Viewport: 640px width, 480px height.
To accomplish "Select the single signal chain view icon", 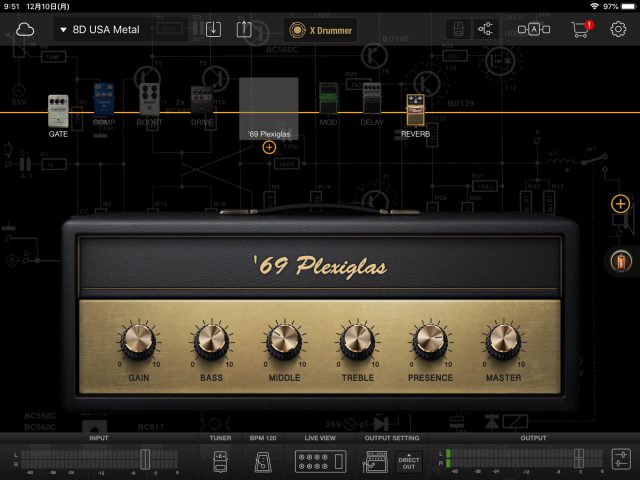I will click(459, 29).
